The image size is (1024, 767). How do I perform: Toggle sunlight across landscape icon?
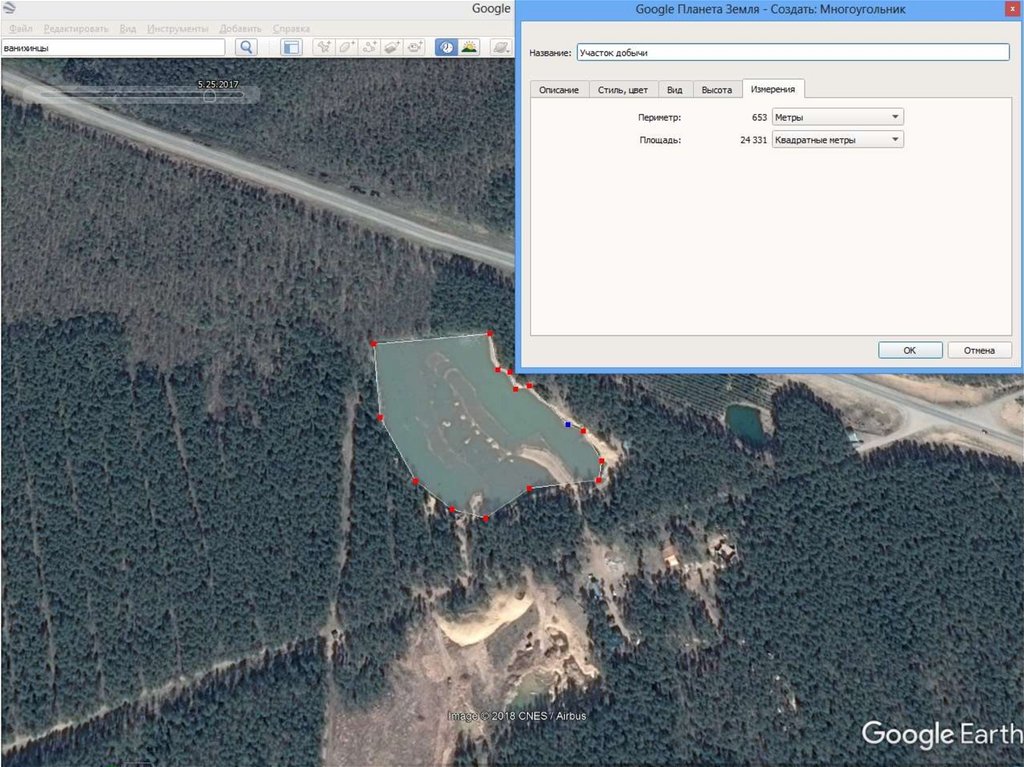click(469, 47)
